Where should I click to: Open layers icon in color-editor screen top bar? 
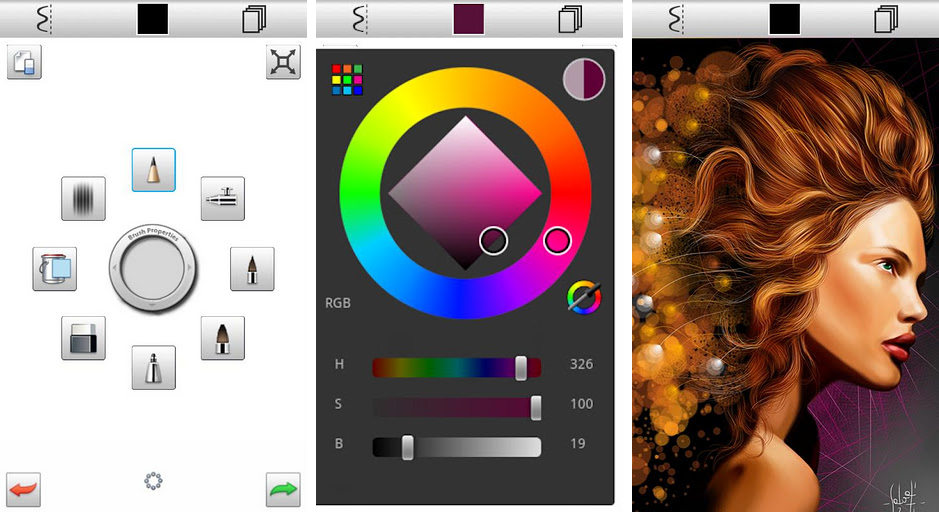point(571,19)
